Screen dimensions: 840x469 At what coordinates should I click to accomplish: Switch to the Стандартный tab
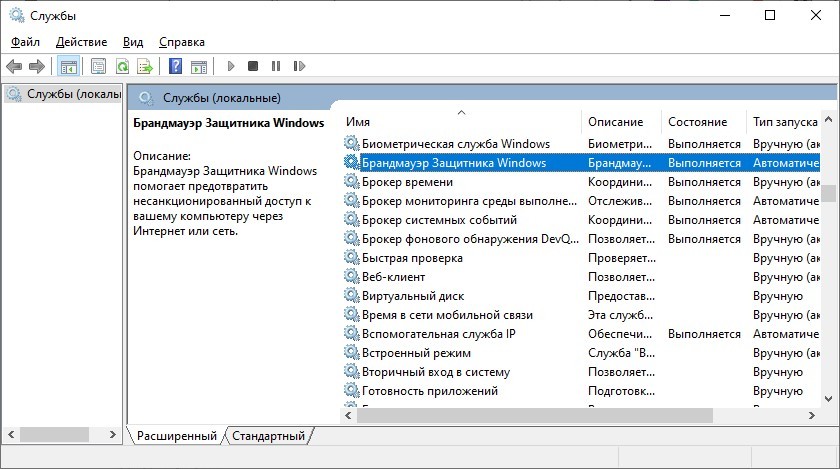(x=268, y=436)
